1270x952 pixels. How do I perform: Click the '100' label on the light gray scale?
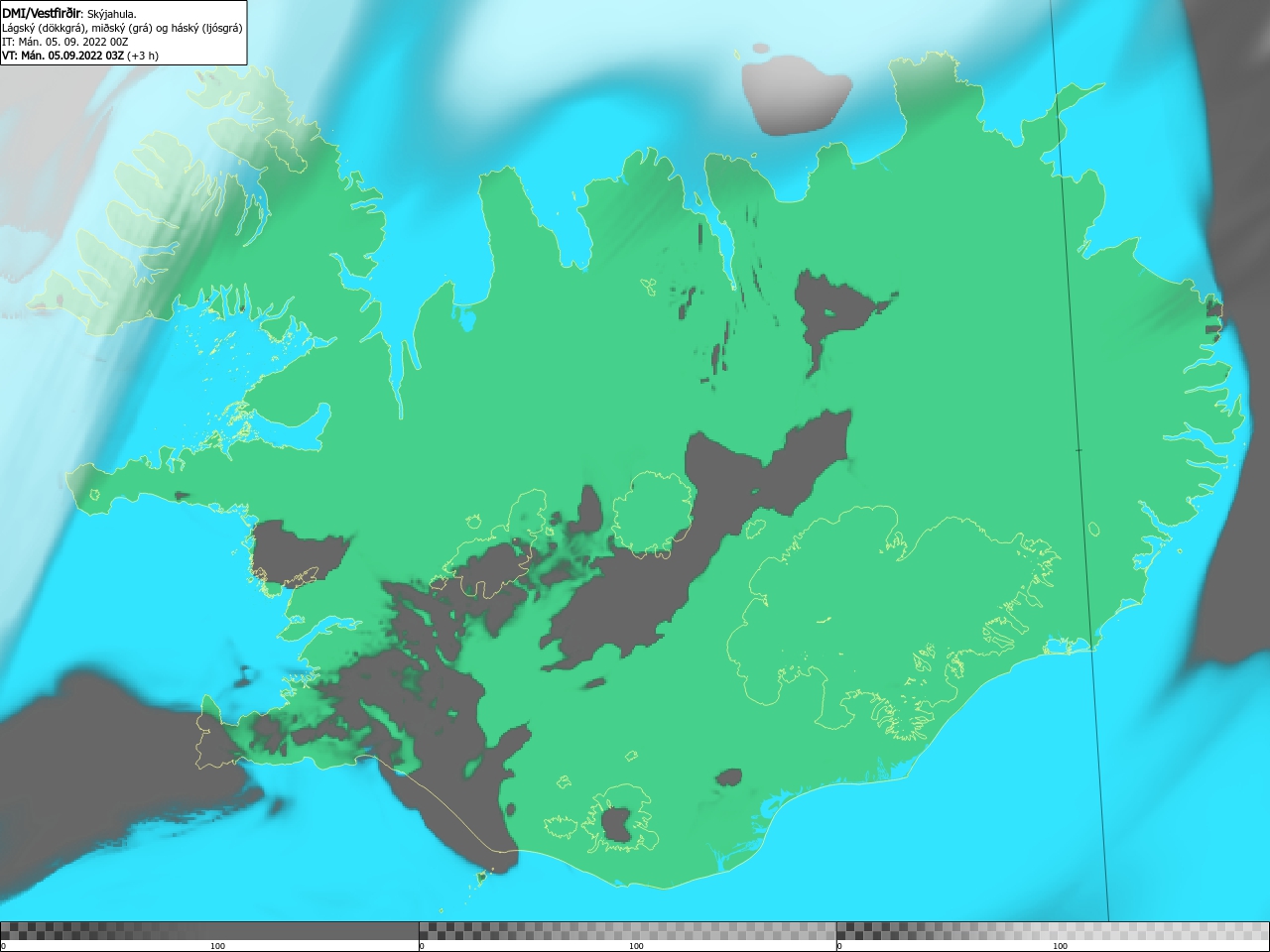1060,946
